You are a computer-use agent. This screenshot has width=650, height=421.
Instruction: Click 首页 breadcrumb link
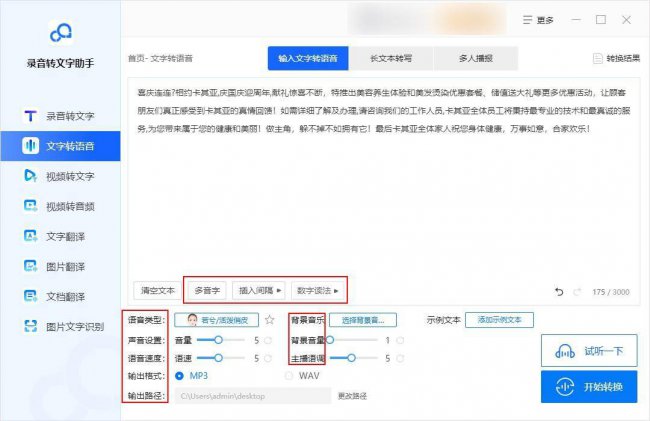point(136,58)
